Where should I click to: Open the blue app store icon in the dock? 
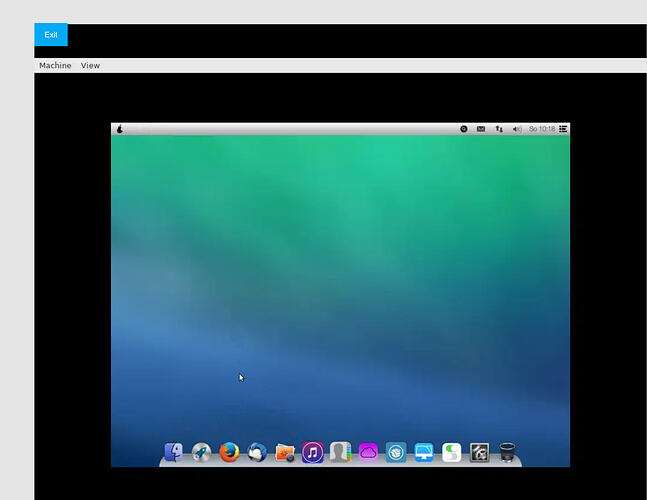pyautogui.click(x=396, y=452)
